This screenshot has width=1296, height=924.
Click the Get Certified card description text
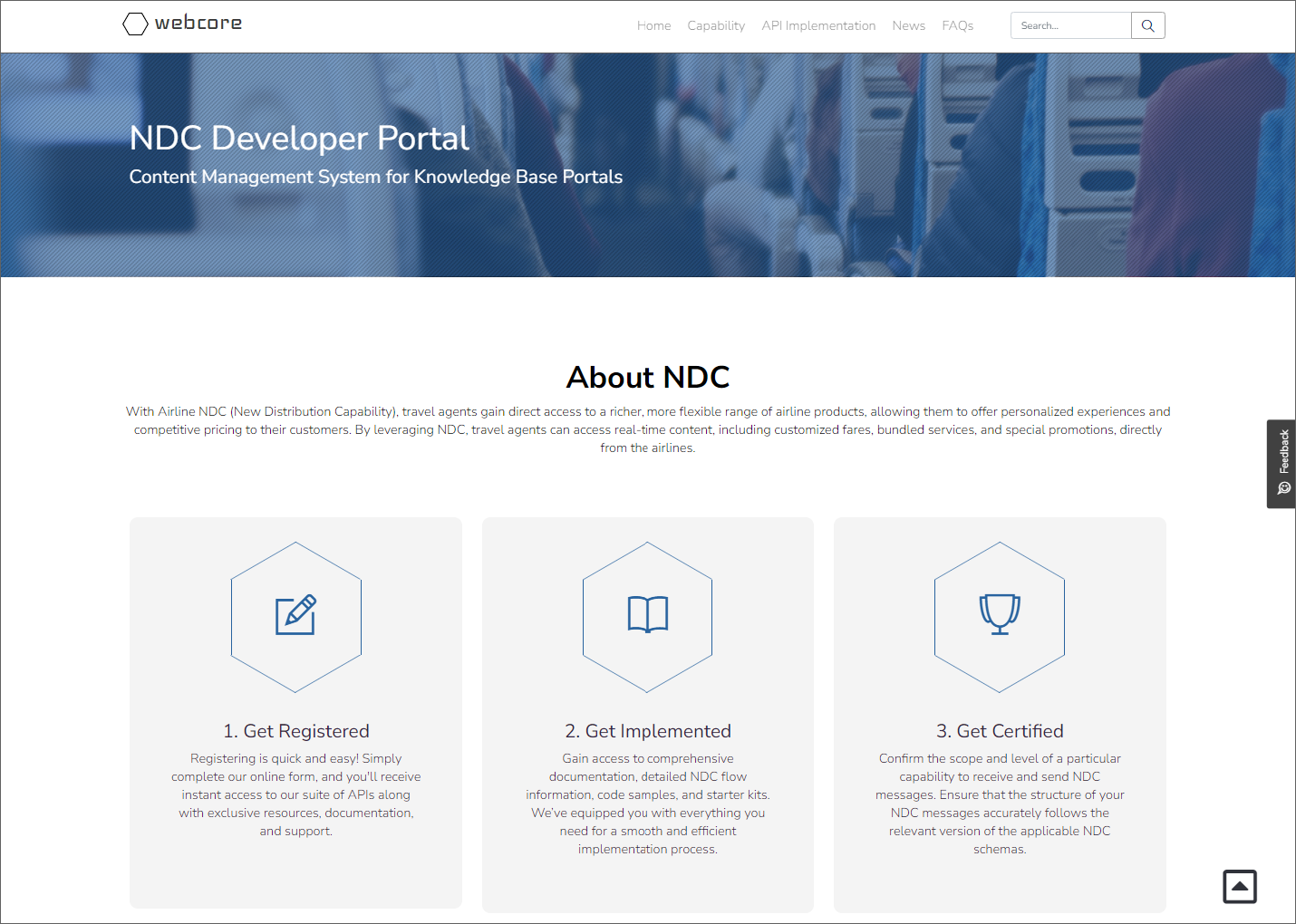(999, 804)
